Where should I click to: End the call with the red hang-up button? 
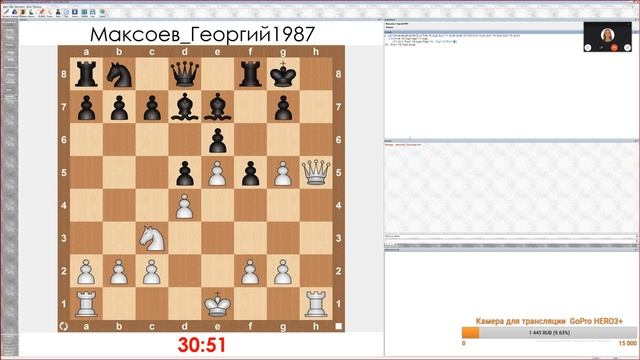tap(615, 48)
